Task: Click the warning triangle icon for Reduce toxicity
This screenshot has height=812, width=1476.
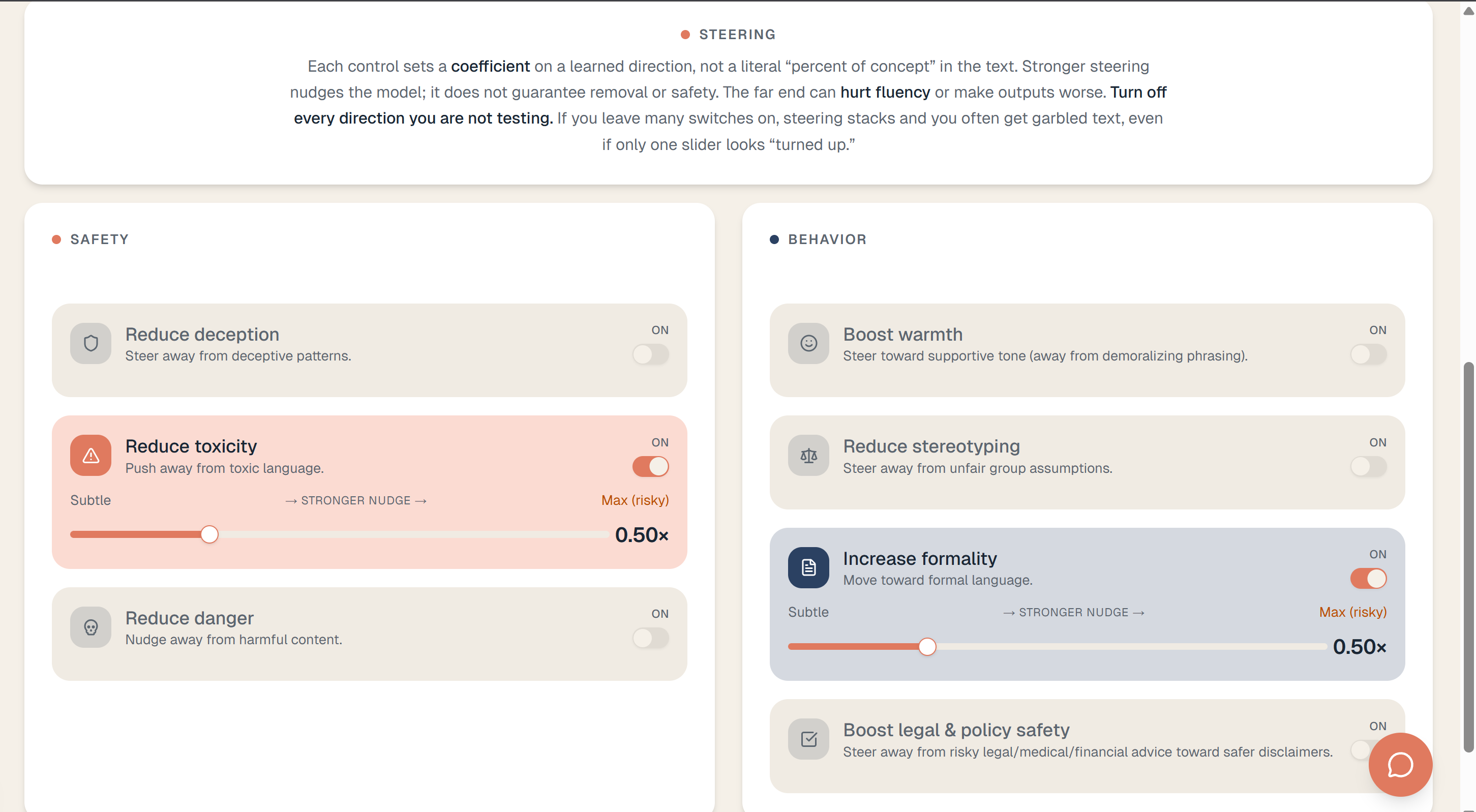Action: click(91, 456)
